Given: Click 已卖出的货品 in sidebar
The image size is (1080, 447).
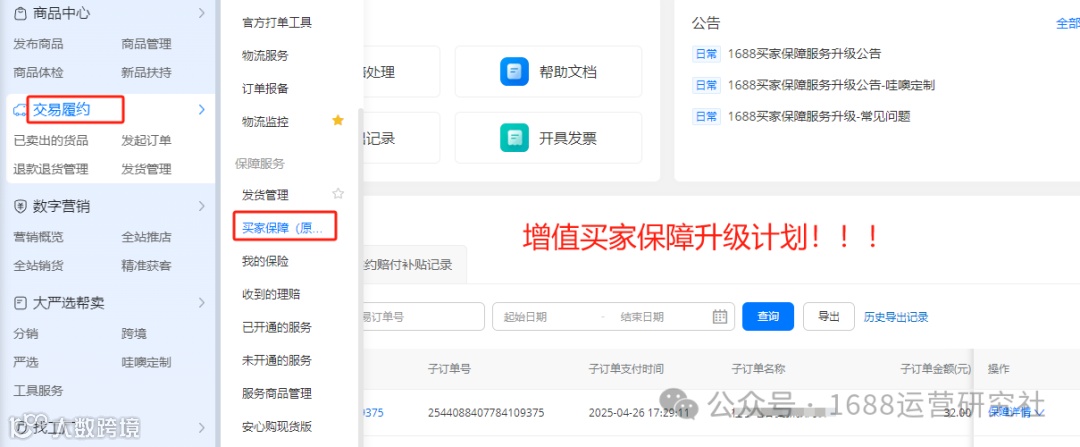Looking at the screenshot, I should (x=51, y=141).
